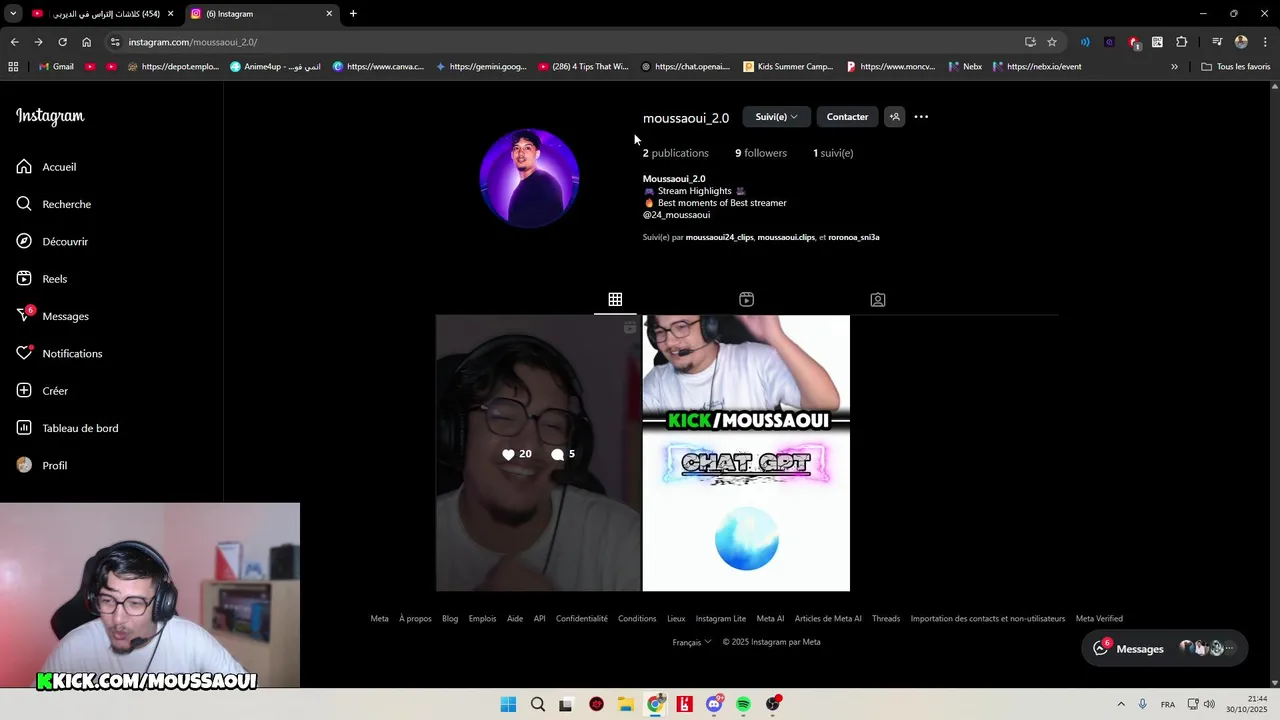Click the browser back arrow

(14, 42)
